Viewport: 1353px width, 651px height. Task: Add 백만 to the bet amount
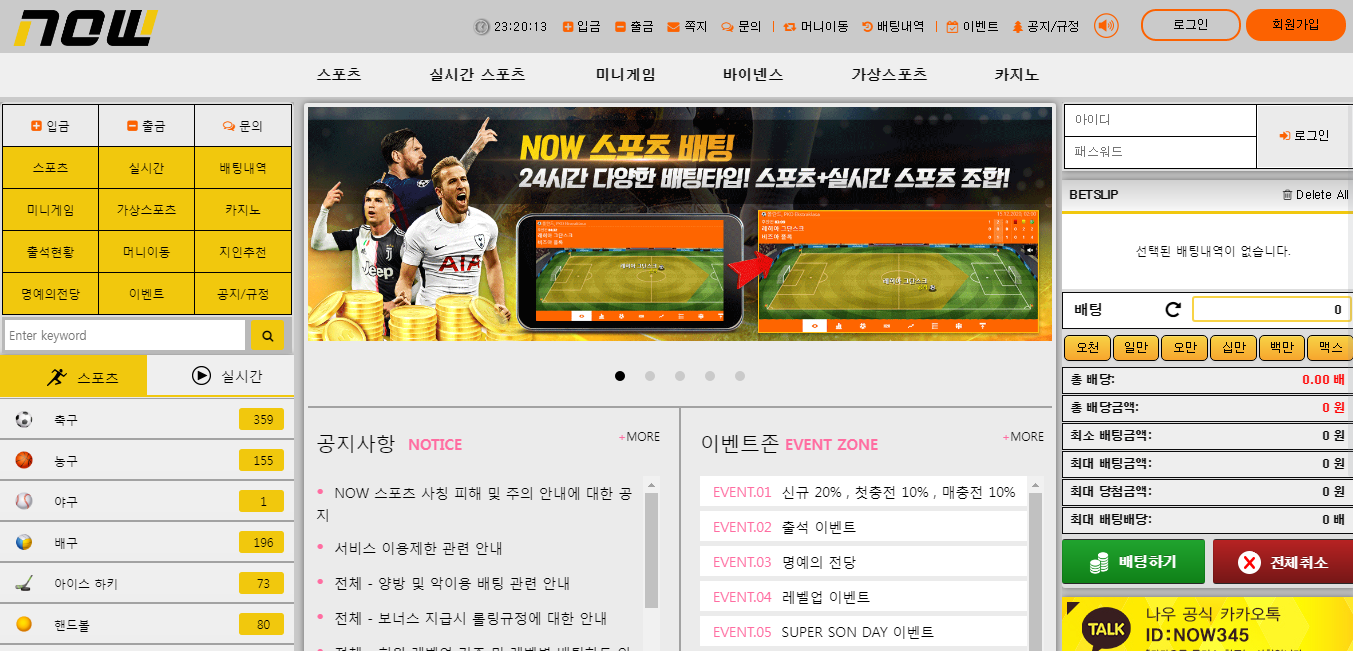pyautogui.click(x=1281, y=348)
